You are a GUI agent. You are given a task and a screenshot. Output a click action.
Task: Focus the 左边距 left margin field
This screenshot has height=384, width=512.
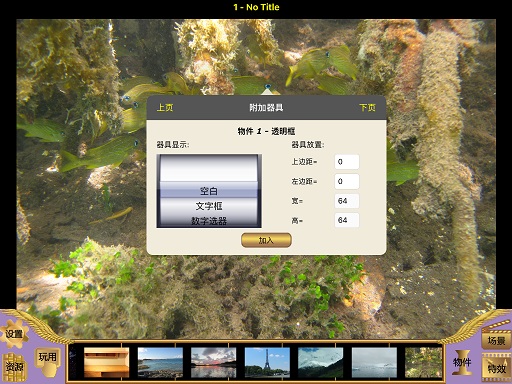point(347,181)
